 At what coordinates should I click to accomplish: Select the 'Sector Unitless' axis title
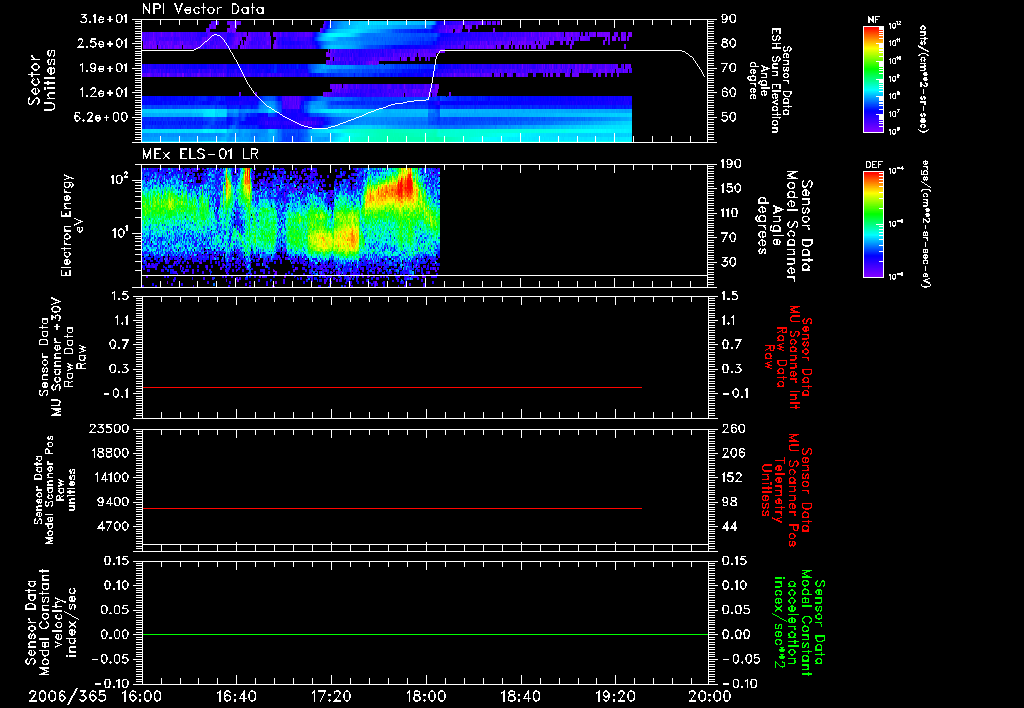pos(42,80)
